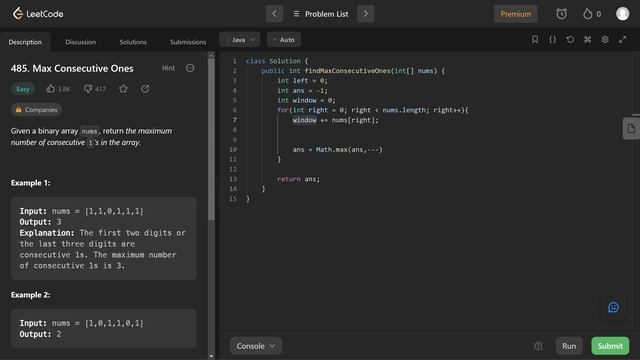Open the feedback chat smiley icon

(x=613, y=307)
